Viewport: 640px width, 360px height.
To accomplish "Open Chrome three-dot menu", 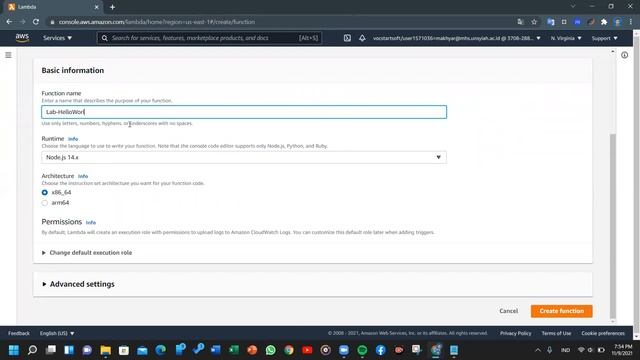I will 631,22.
